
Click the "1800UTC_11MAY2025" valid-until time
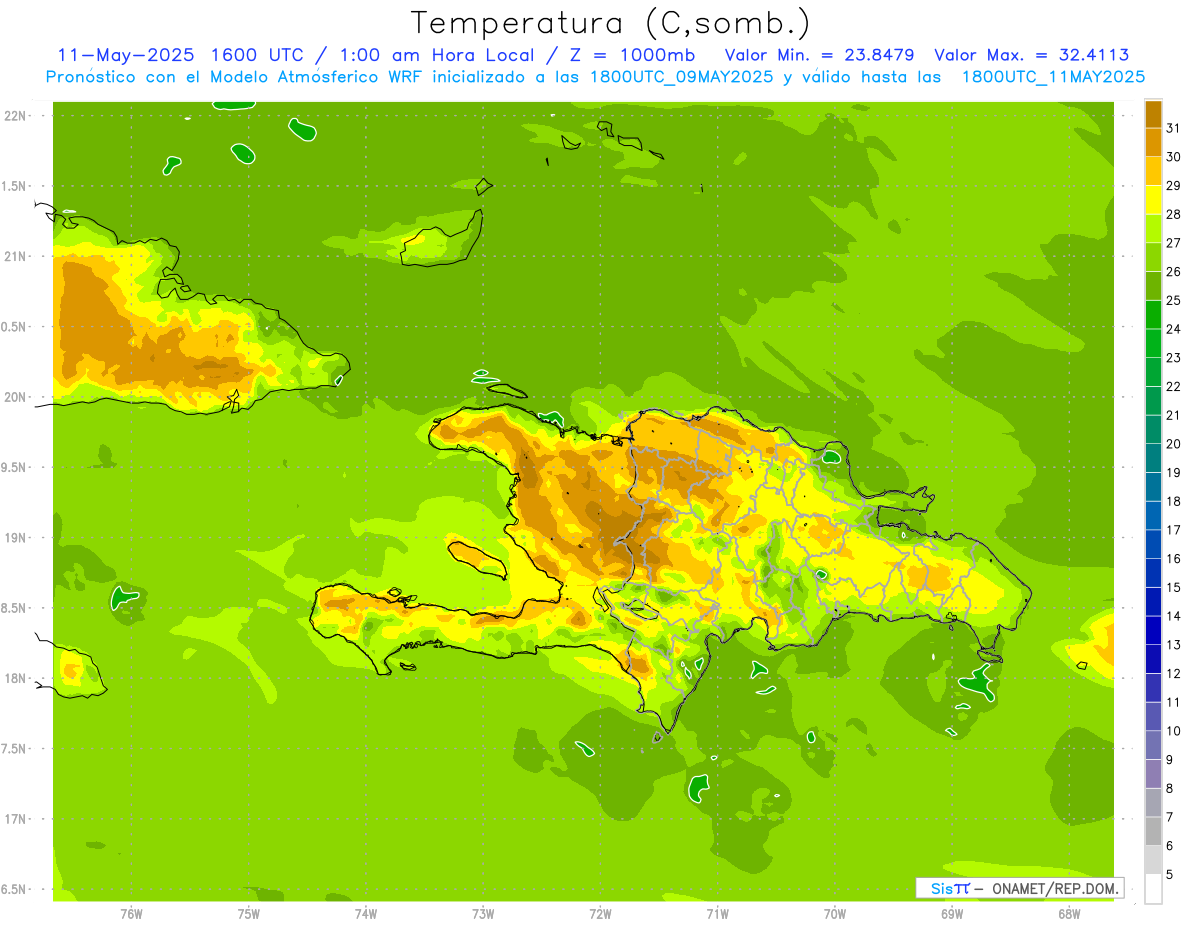(1053, 76)
